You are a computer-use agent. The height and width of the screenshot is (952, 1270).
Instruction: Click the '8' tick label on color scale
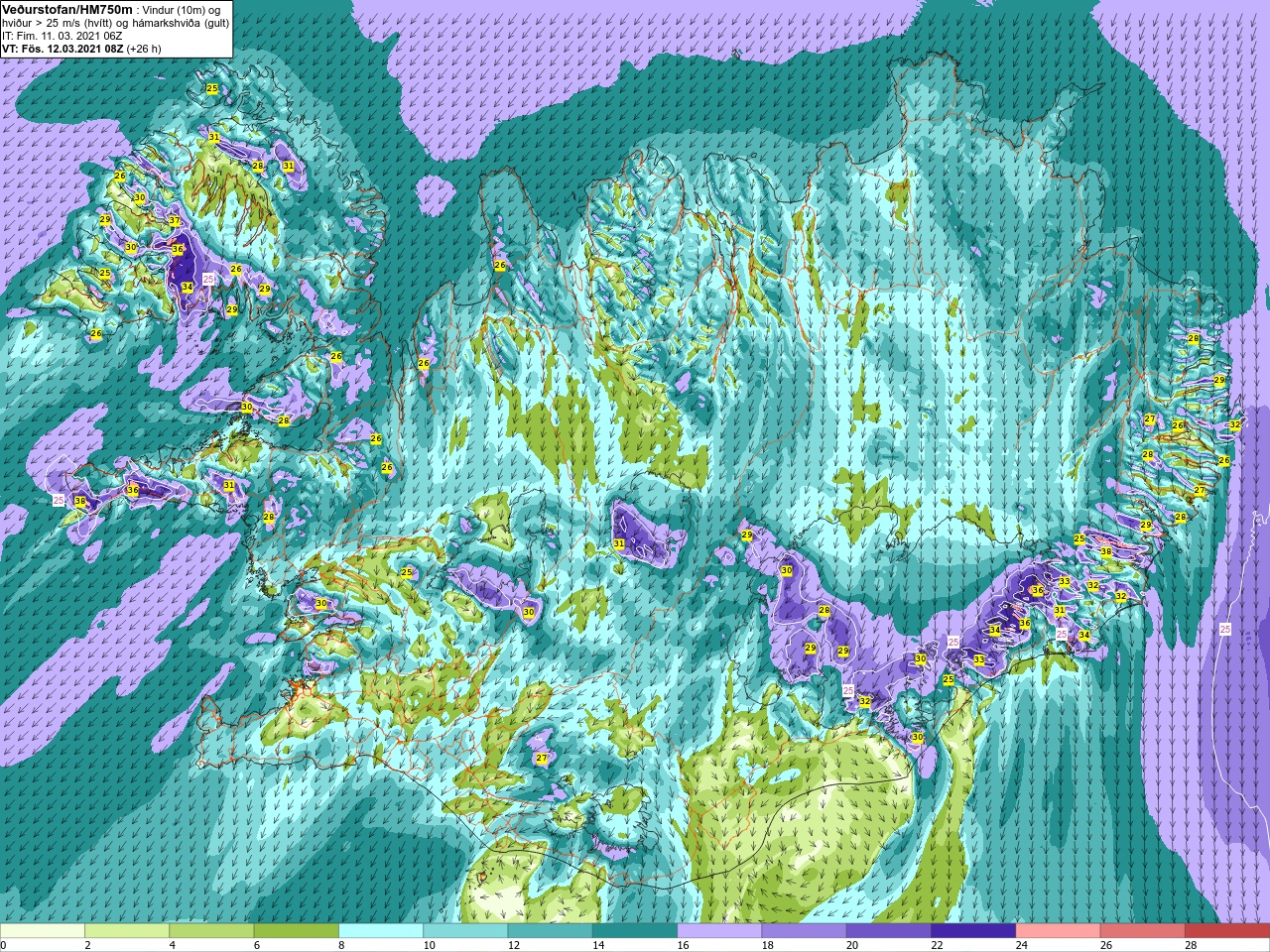[x=342, y=945]
